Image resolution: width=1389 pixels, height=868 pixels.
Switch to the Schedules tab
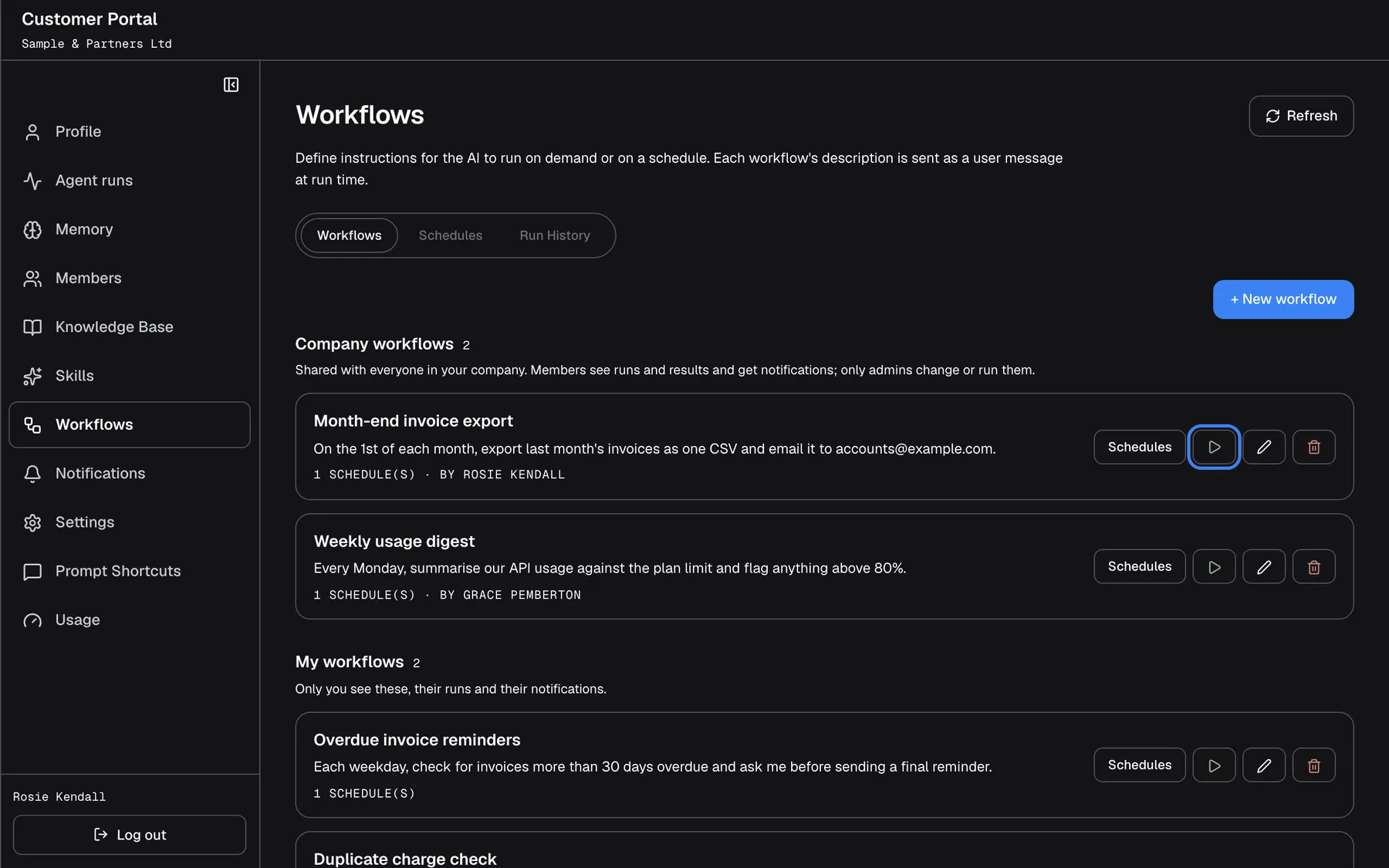tap(451, 235)
